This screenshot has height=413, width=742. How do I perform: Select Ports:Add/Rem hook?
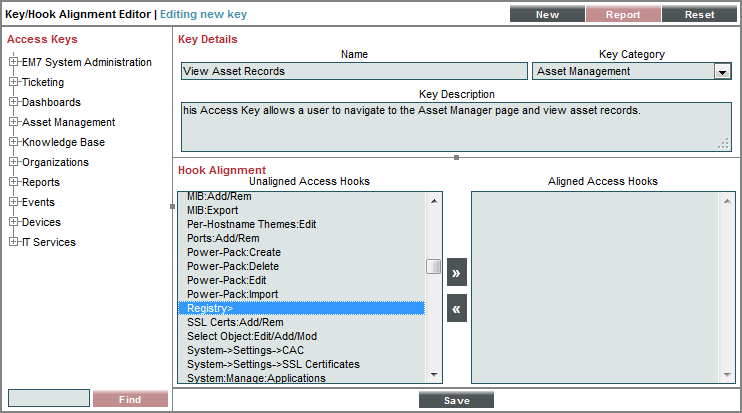point(301,238)
